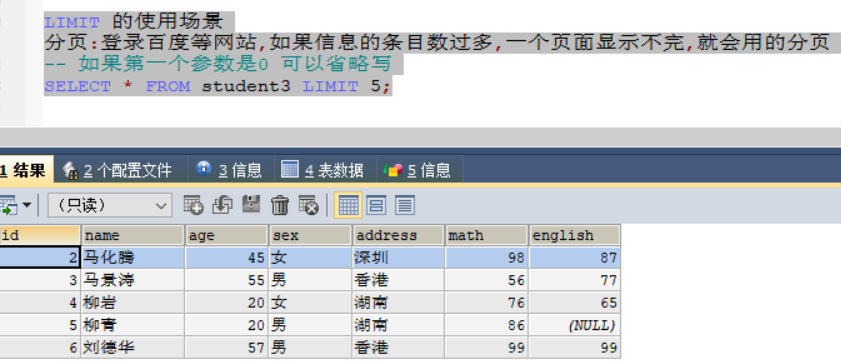Click math cell 56
The width and height of the screenshot is (841, 362).
tap(486, 280)
